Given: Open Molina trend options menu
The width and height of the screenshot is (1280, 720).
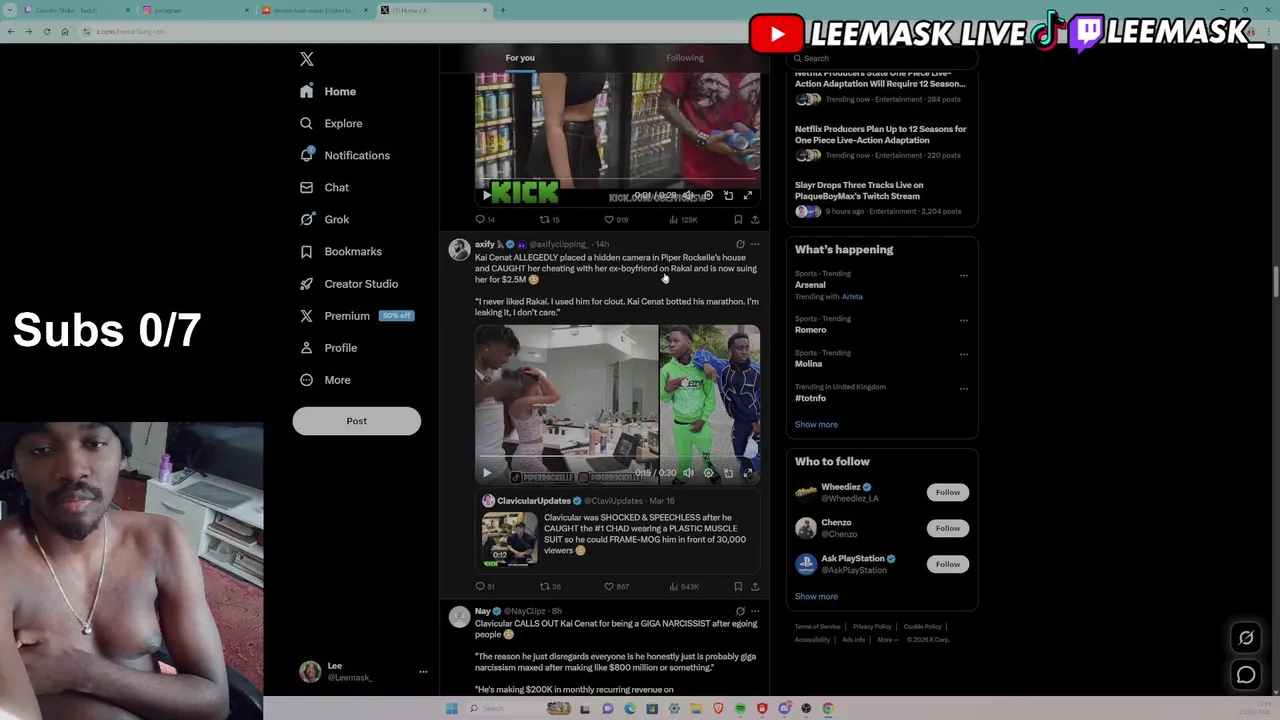Looking at the screenshot, I should 964,354.
